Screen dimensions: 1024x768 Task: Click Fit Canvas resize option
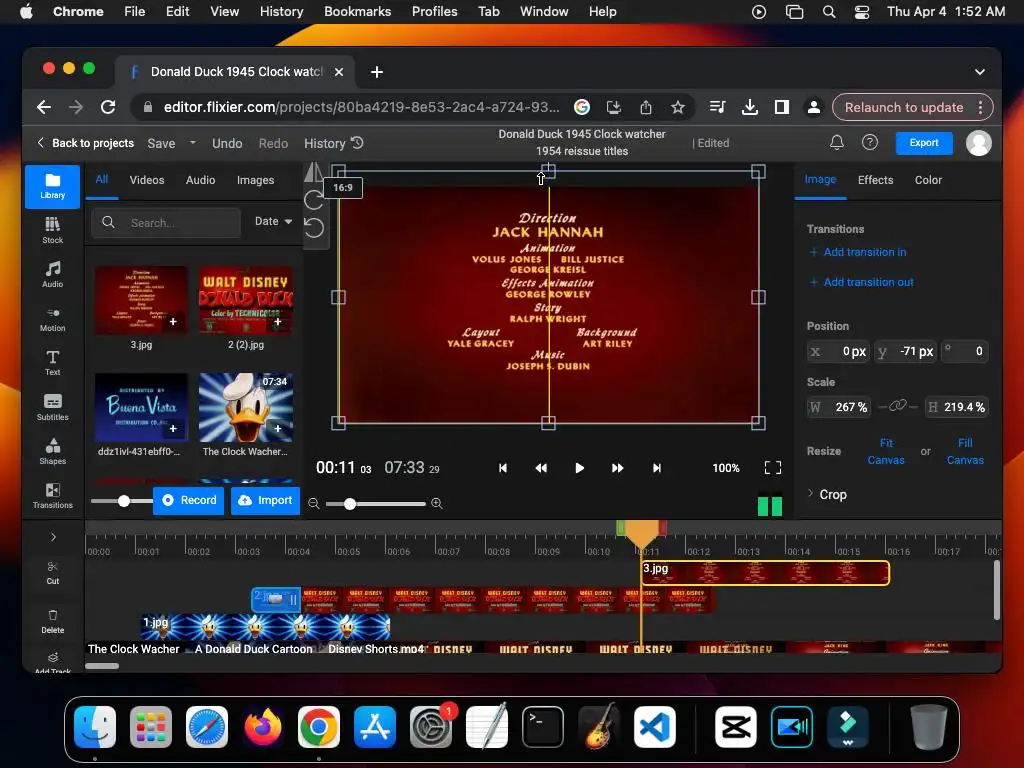(x=886, y=451)
